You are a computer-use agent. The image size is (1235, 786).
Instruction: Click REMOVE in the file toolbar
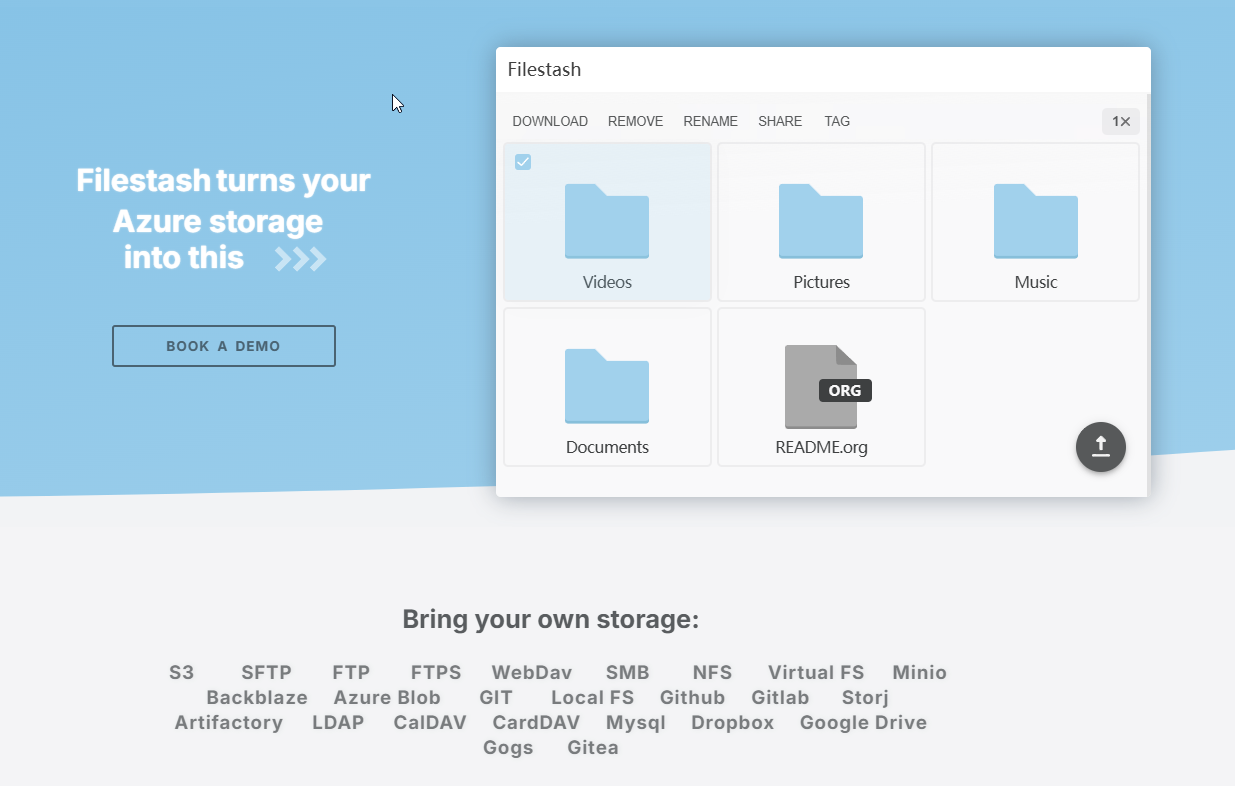[635, 121]
